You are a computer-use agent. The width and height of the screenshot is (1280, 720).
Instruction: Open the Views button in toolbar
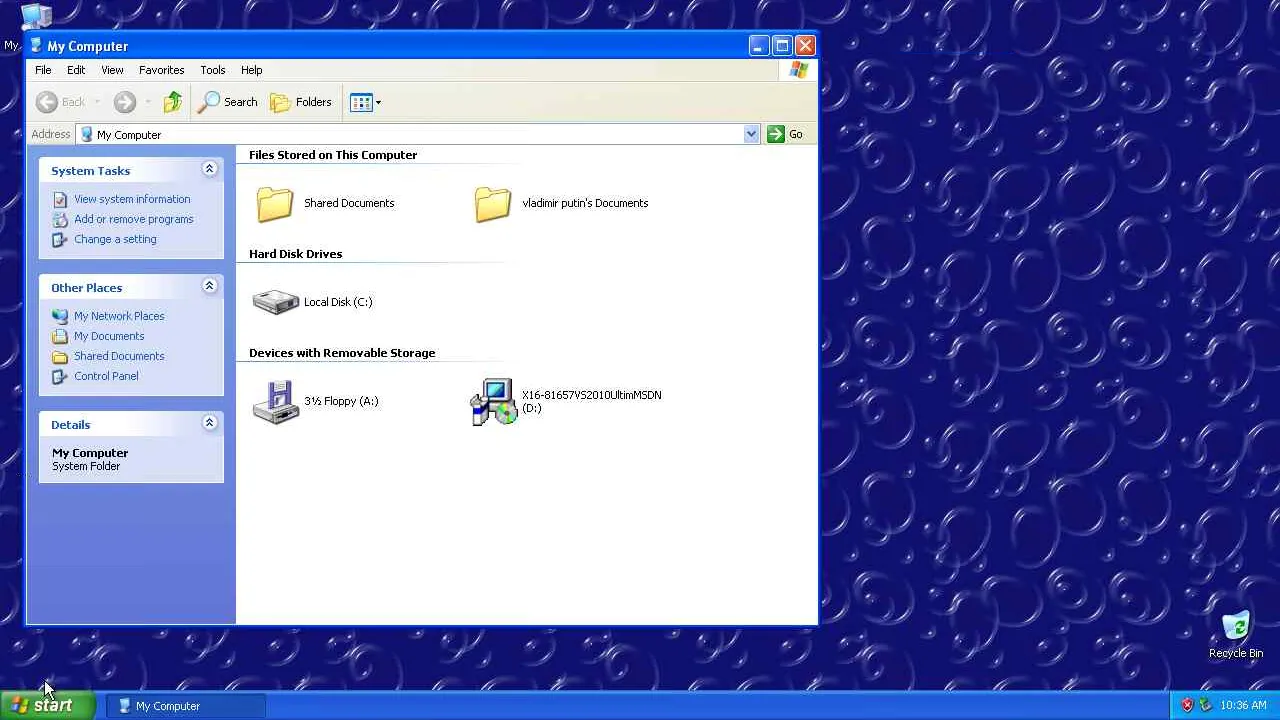click(x=361, y=102)
